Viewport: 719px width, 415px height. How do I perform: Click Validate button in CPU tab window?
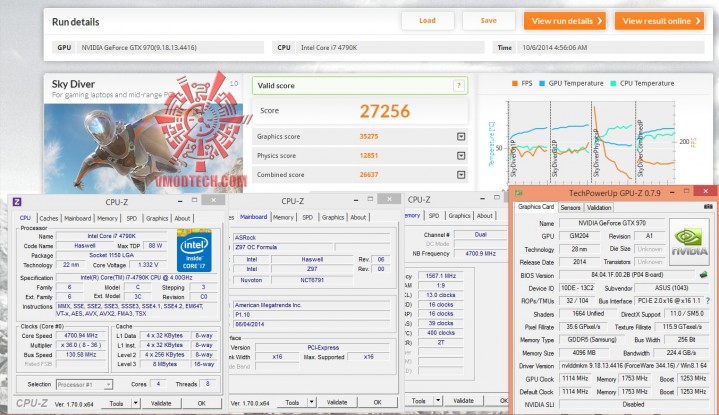tap(161, 403)
